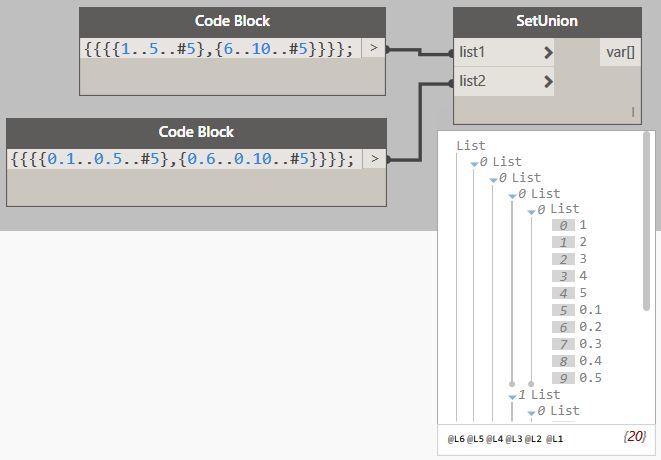Click the {20} item count in preview
The image size is (661, 460).
click(634, 437)
